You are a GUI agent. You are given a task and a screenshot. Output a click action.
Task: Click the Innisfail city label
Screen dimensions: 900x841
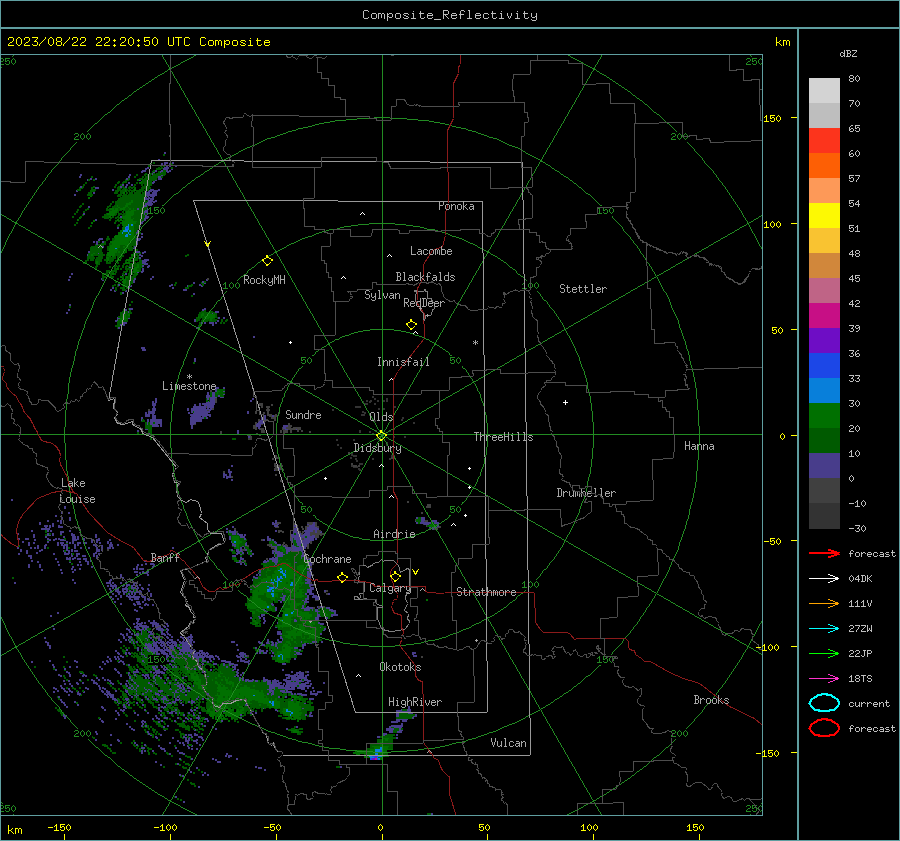click(403, 362)
